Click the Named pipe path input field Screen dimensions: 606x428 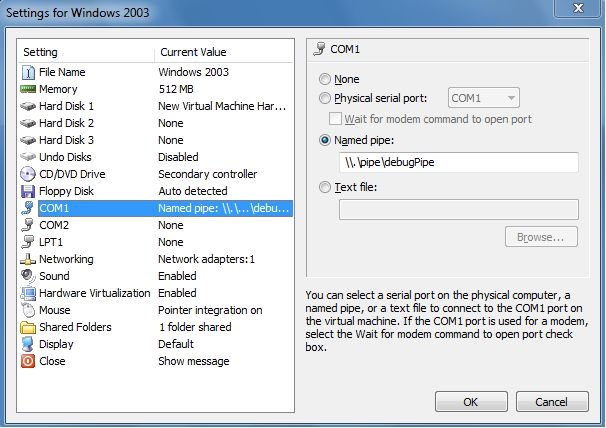459,162
